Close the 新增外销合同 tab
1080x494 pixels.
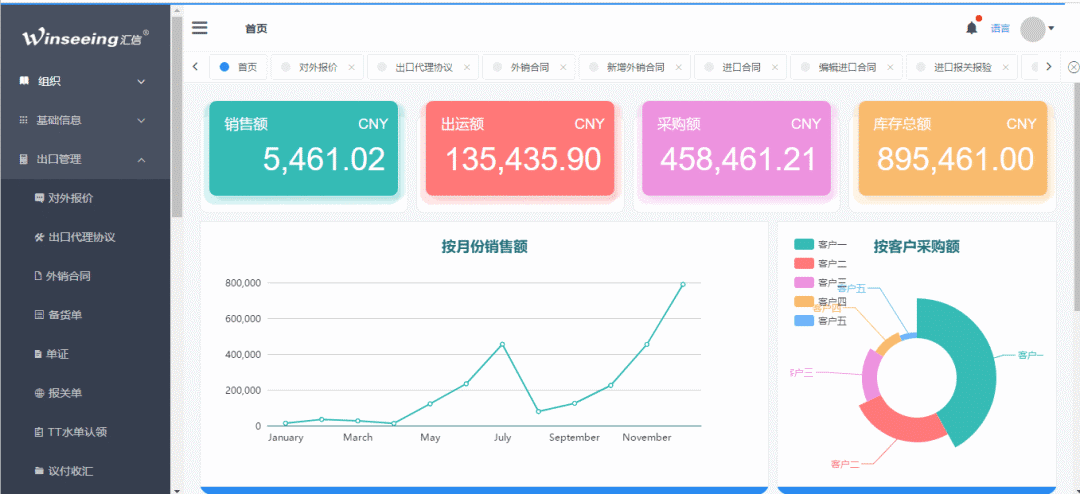678,67
